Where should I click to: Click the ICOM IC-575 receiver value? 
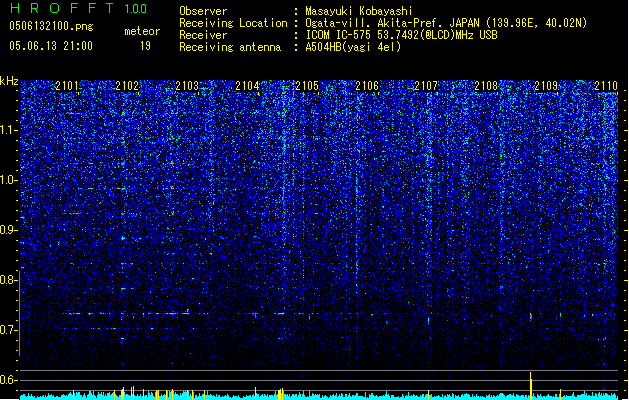tap(401, 35)
